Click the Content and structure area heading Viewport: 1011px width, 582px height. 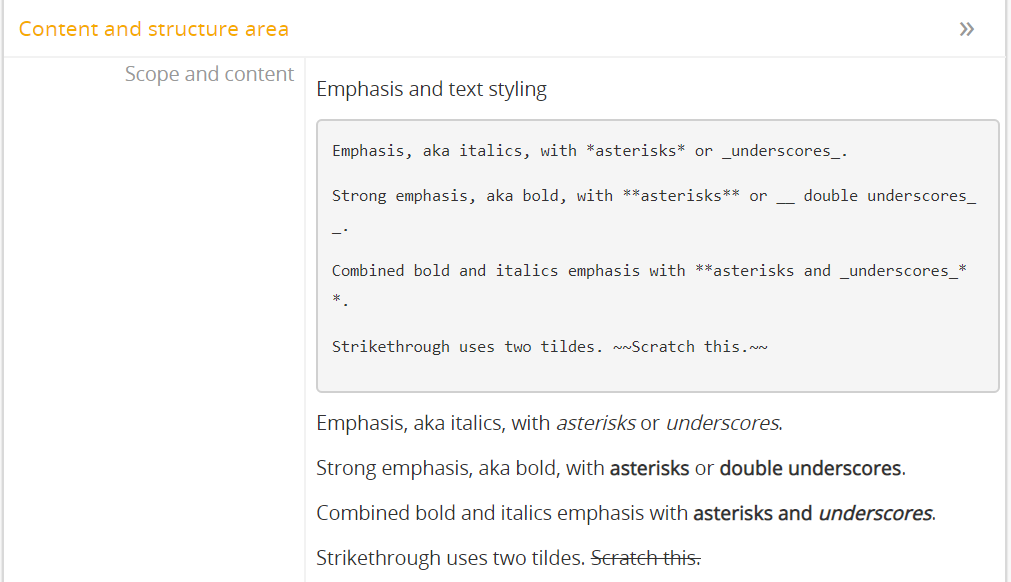pyautogui.click(x=154, y=29)
